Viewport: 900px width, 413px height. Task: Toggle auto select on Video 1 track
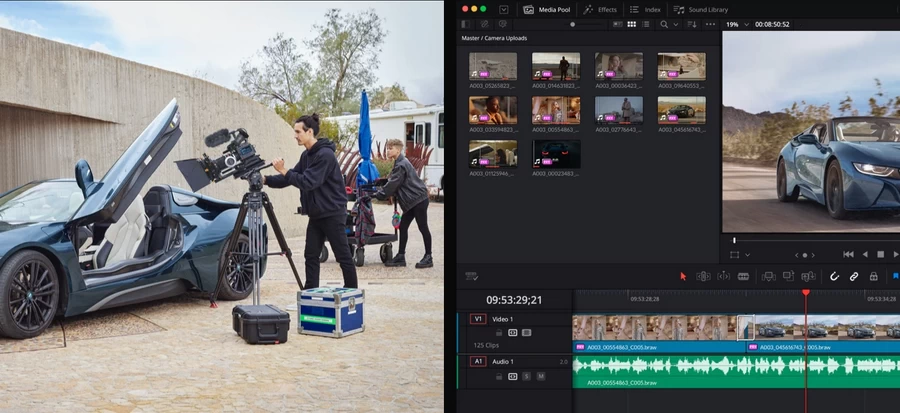[513, 333]
